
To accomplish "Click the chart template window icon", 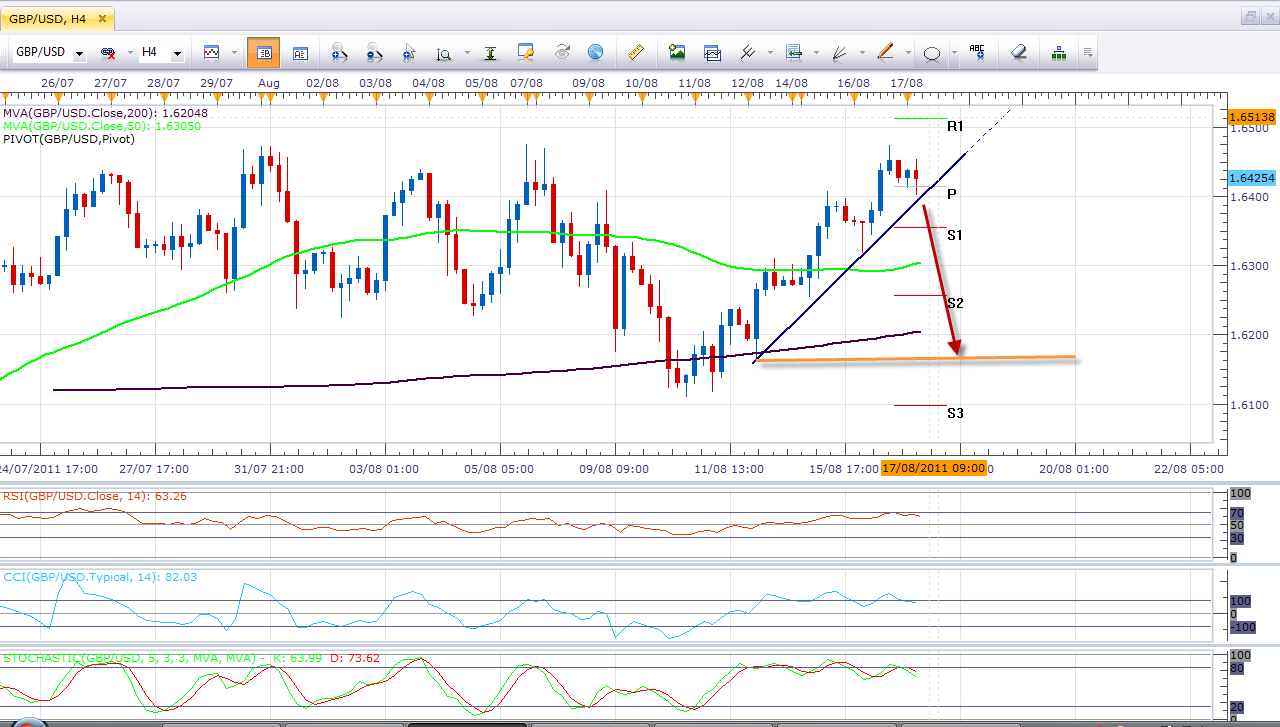I will click(x=712, y=52).
